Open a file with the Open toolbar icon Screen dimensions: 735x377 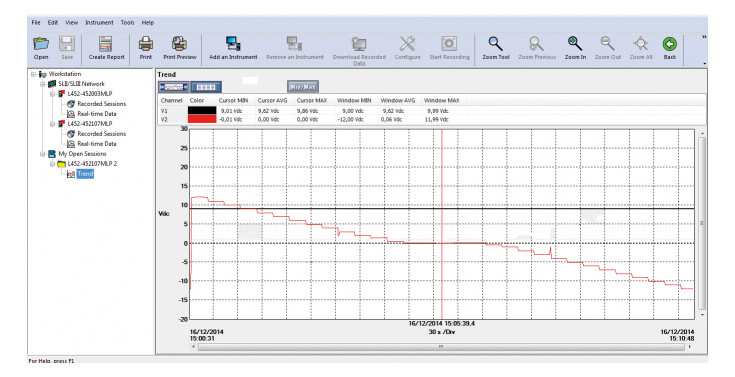tap(41, 44)
